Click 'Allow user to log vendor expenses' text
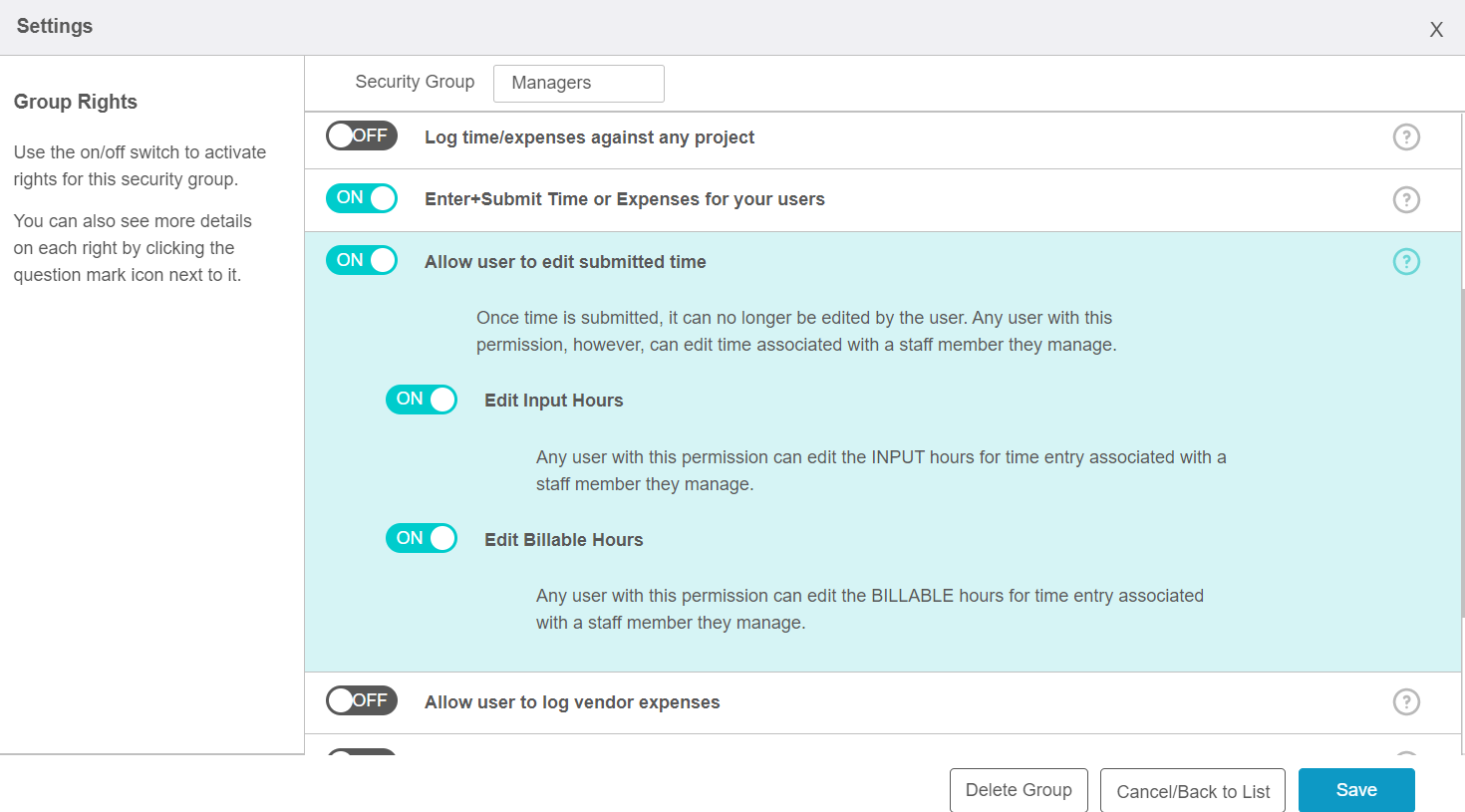 [572, 702]
